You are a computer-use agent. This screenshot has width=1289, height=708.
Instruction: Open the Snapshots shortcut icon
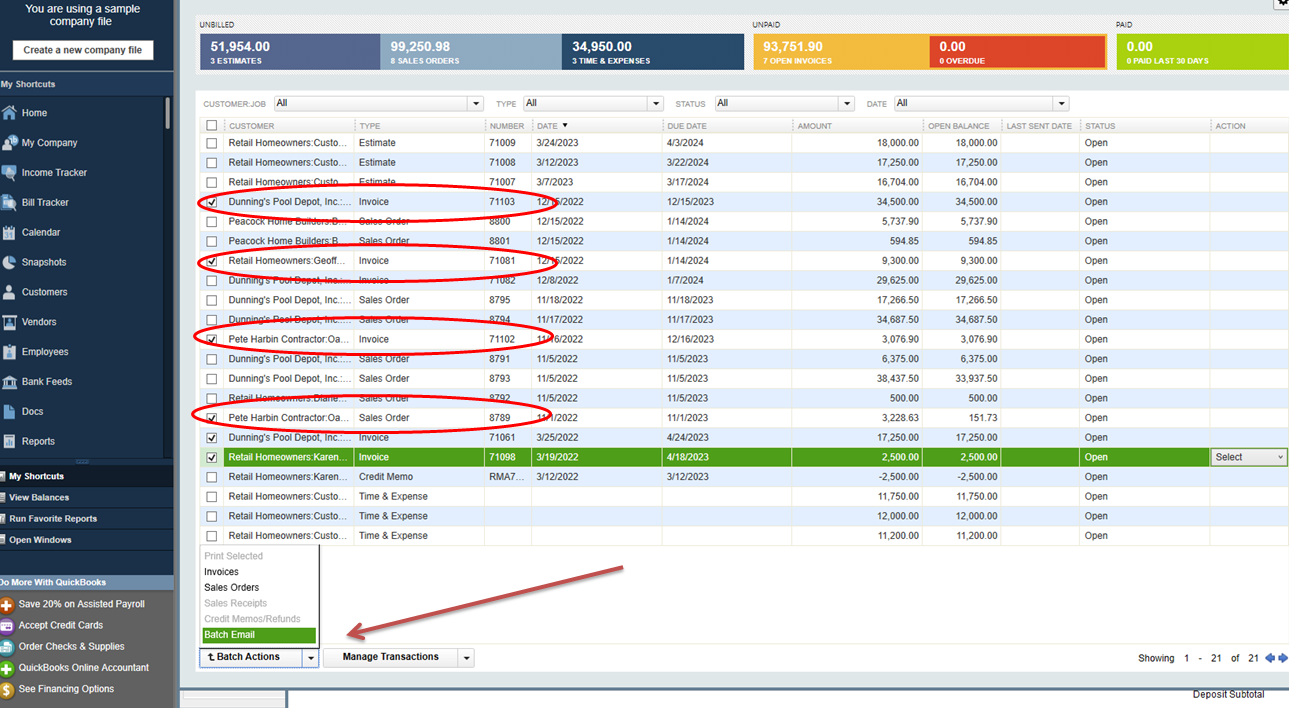(9, 262)
